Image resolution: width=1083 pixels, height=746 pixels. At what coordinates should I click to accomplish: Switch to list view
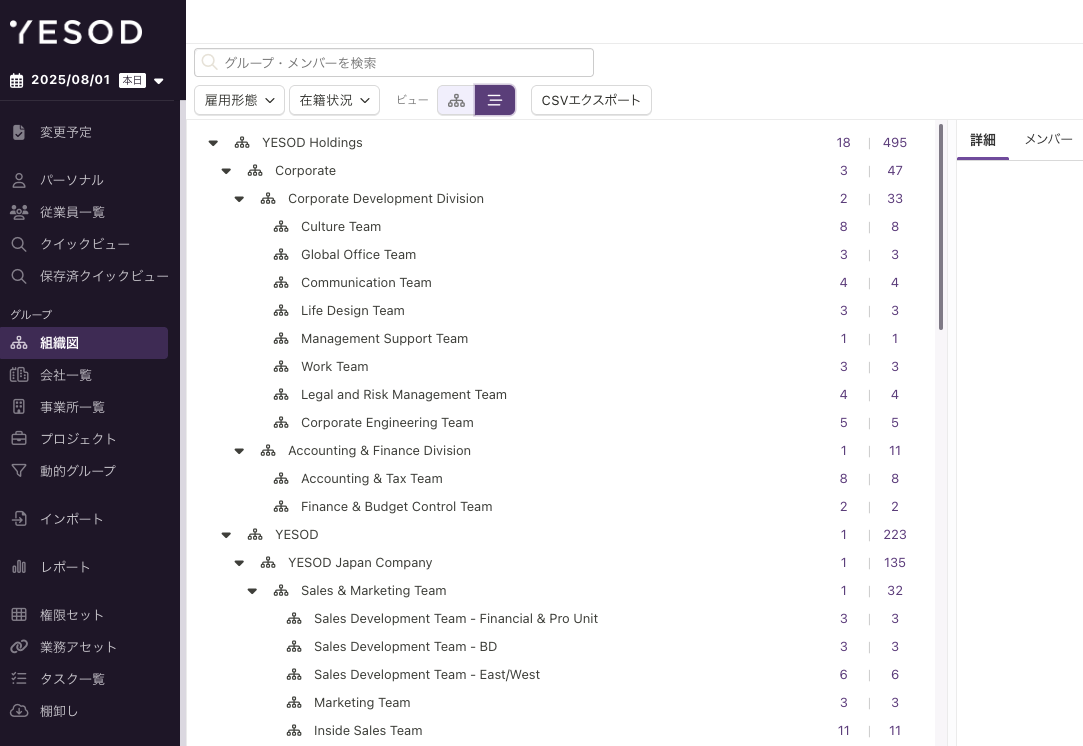click(x=495, y=101)
